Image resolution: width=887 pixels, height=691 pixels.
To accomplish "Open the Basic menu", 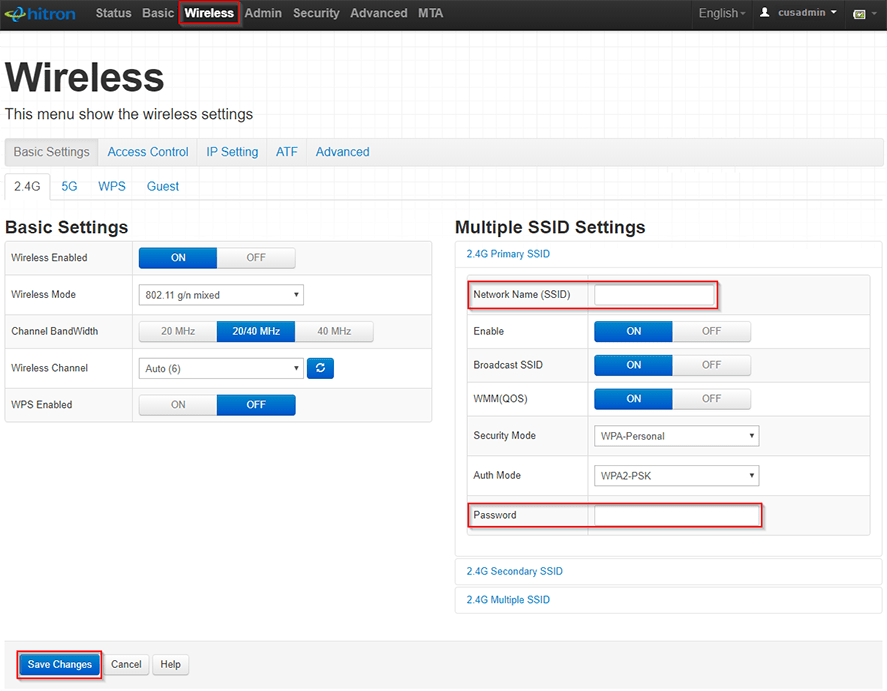I will pyautogui.click(x=158, y=13).
